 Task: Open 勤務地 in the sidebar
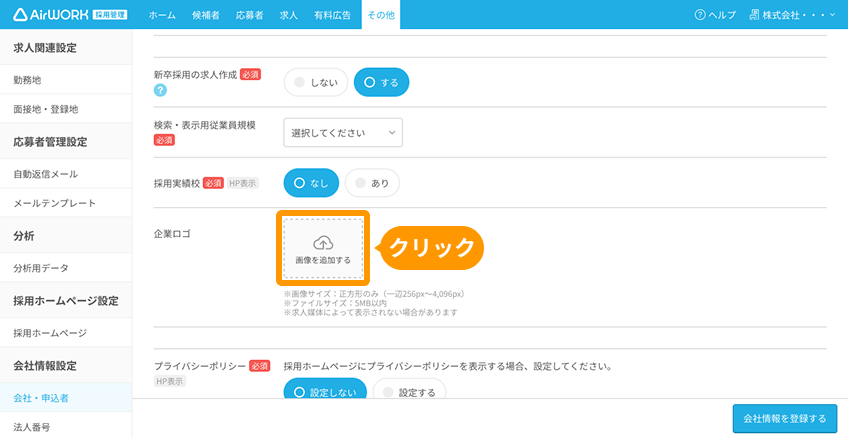click(x=66, y=79)
